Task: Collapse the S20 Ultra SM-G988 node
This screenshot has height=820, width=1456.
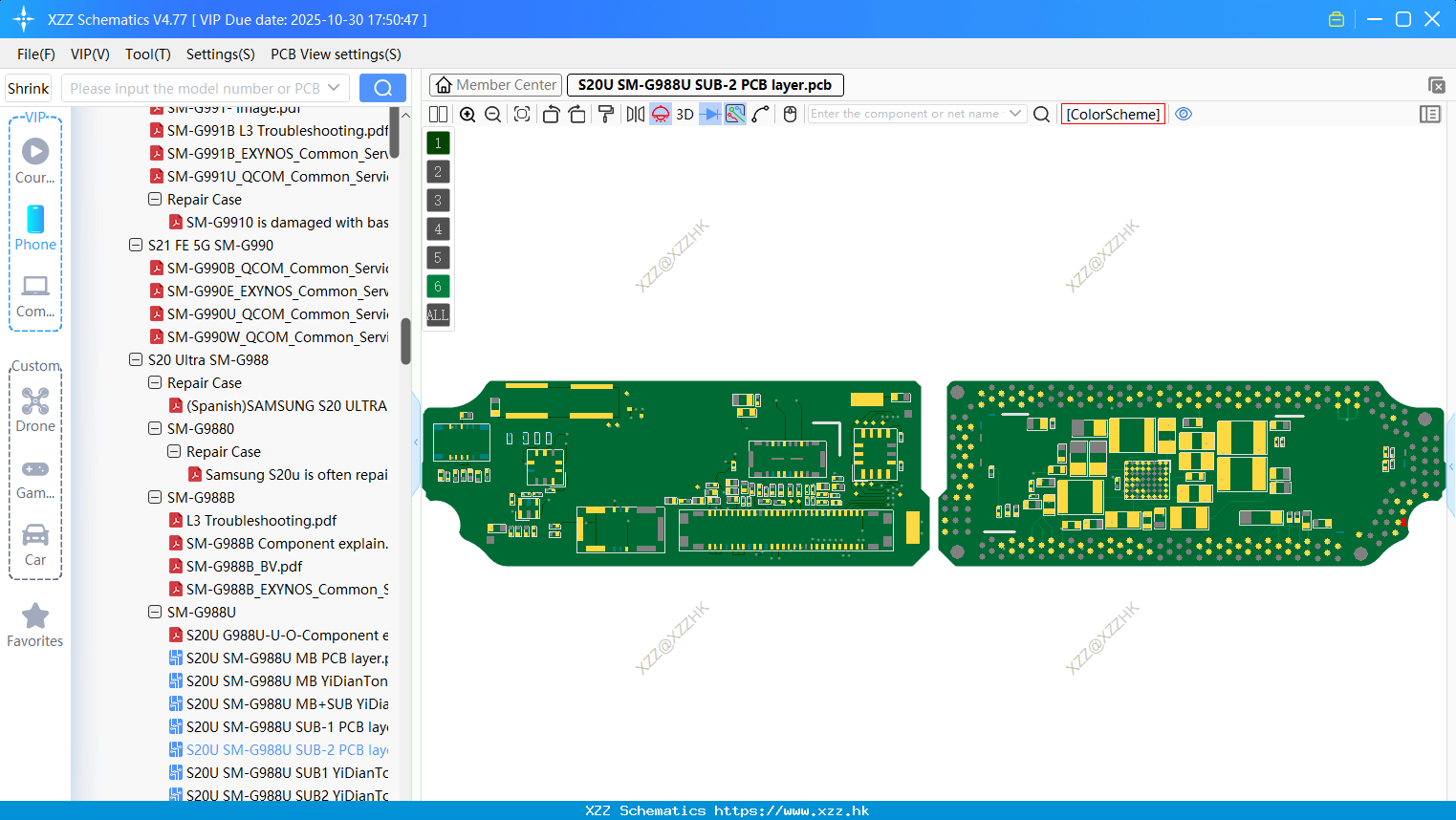Action: point(136,360)
